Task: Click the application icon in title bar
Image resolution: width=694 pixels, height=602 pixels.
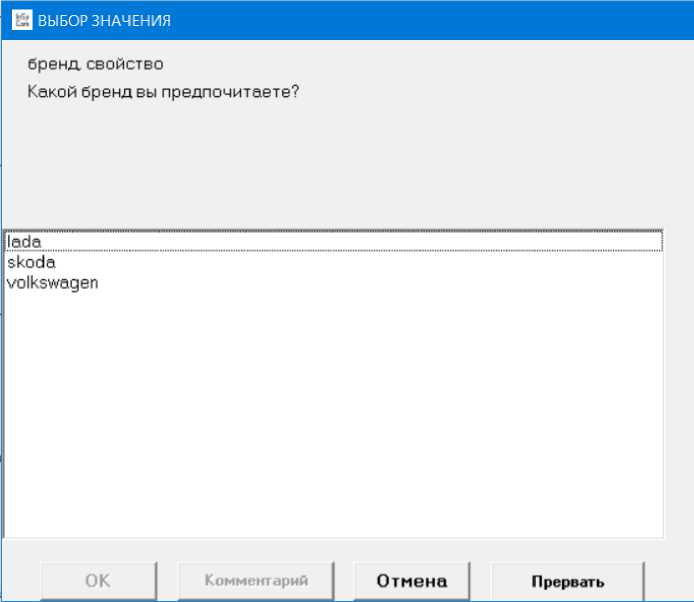Action: click(x=22, y=20)
